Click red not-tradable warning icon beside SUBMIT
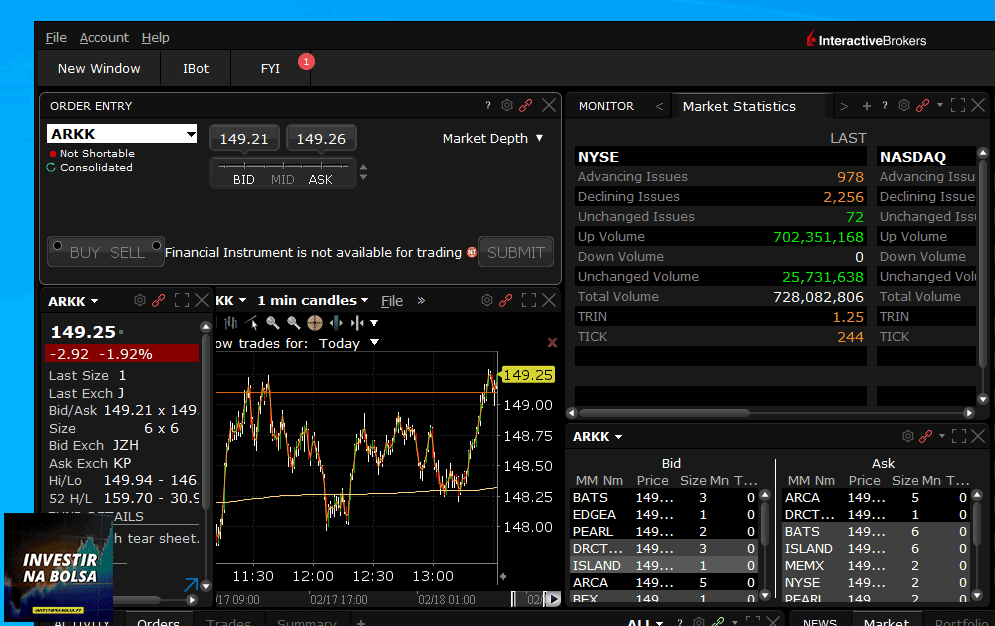Viewport: 995px width, 626px height. pyautogui.click(x=471, y=252)
